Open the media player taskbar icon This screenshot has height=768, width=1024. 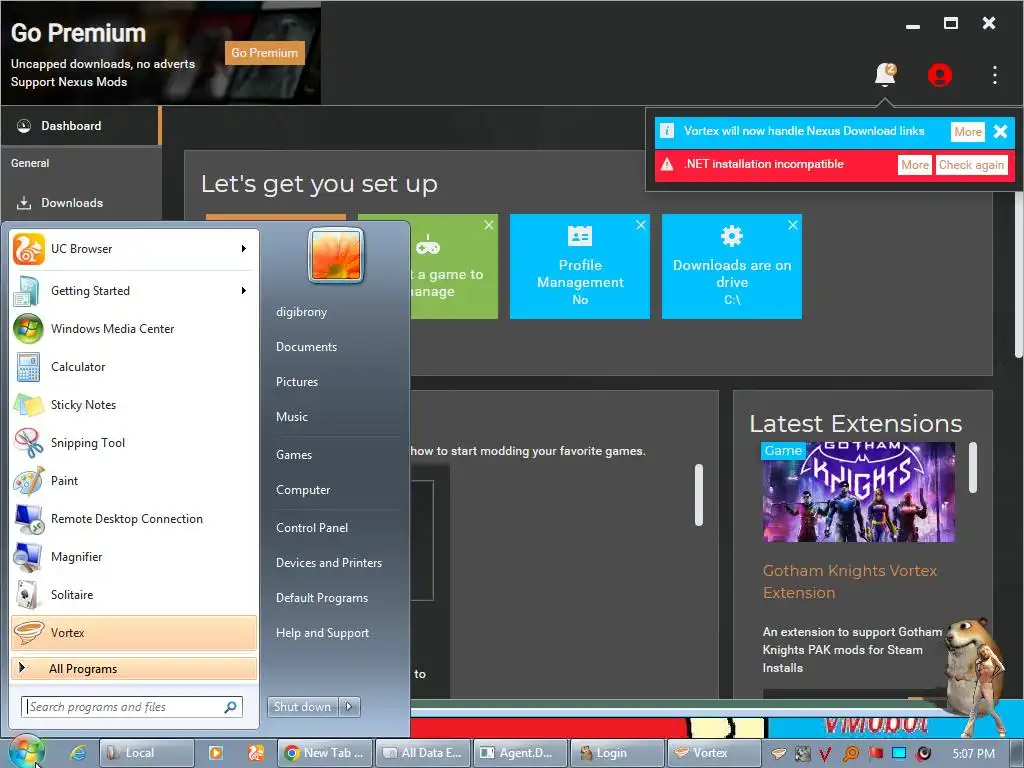coord(216,753)
